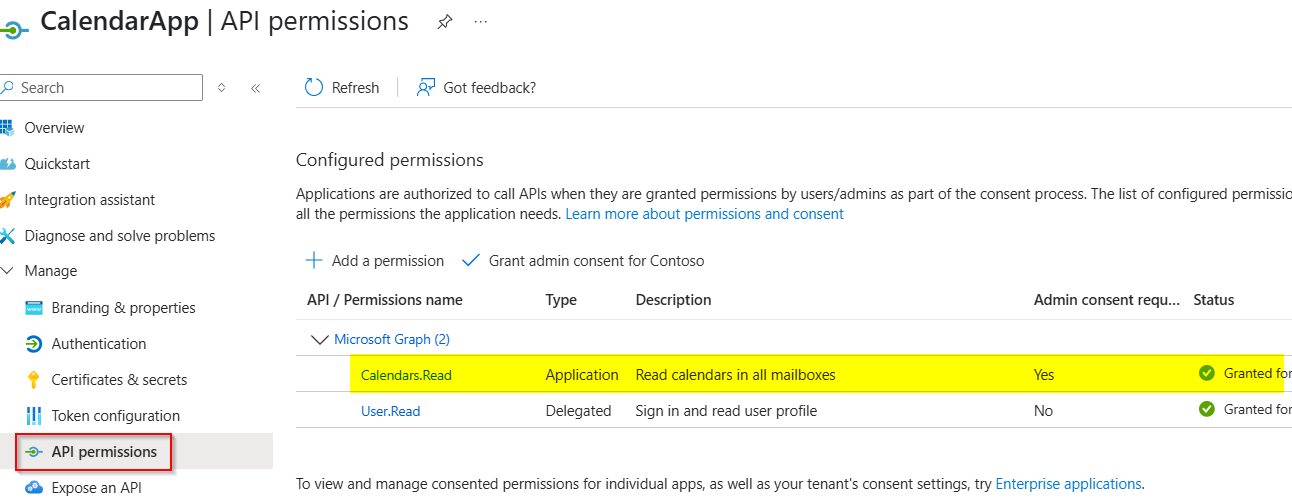Follow the Enterprise applications link
Image resolution: width=1292 pixels, height=498 pixels.
click(1069, 484)
